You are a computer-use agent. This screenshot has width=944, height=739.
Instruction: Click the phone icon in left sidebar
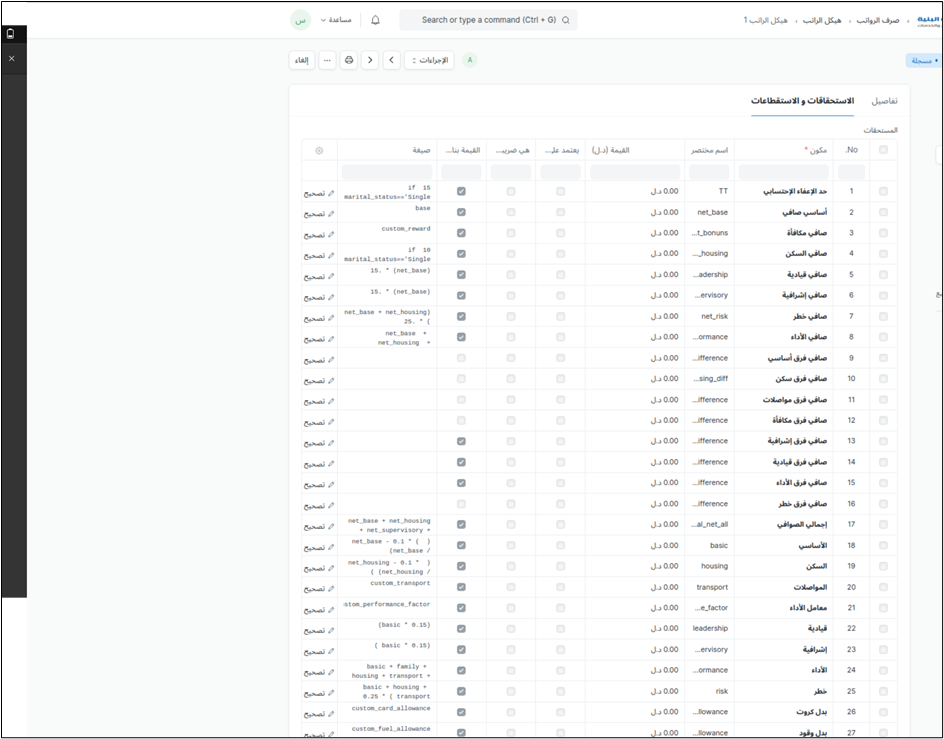pyautogui.click(x=11, y=33)
